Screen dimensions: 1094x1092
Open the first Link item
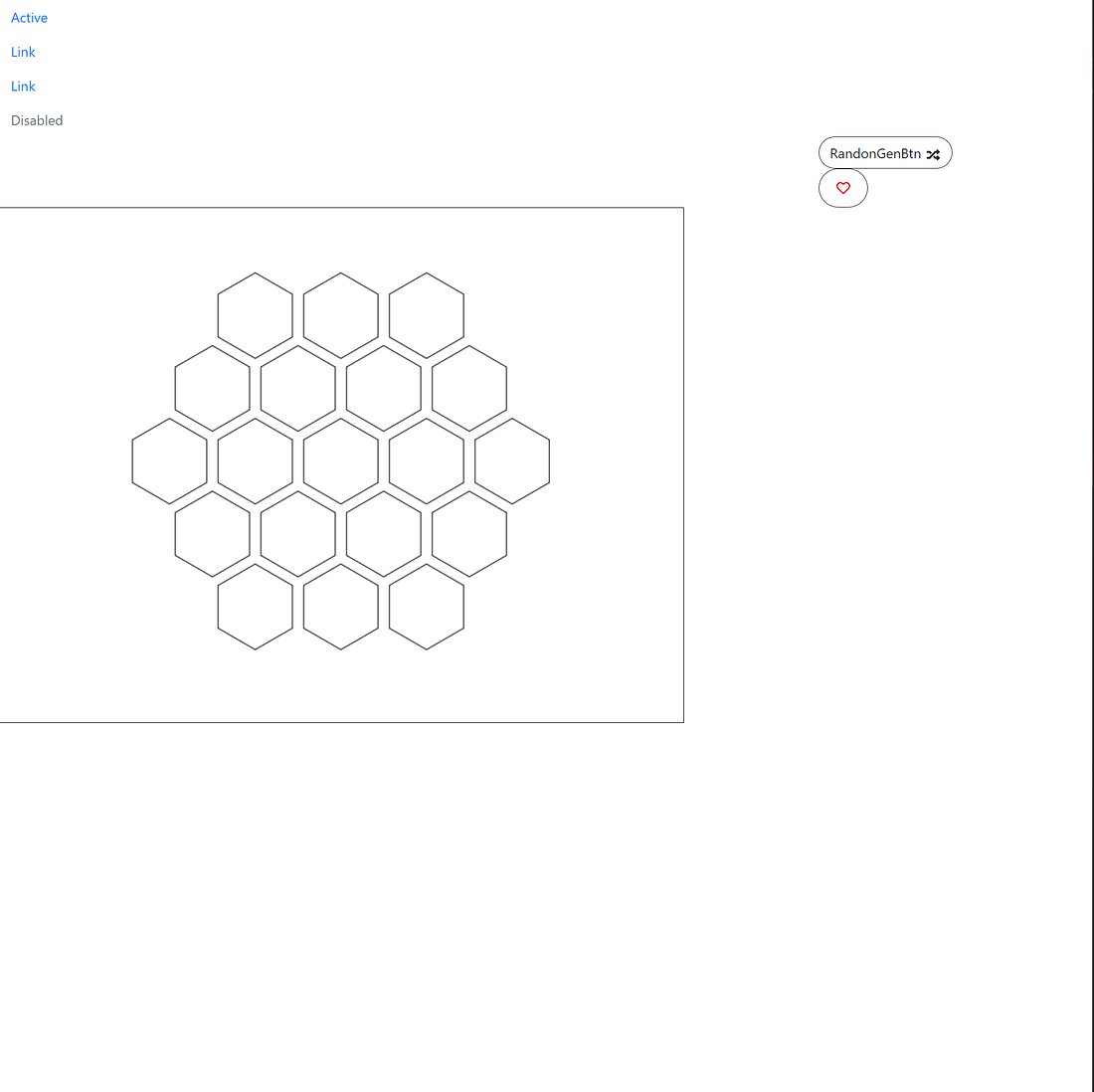(x=22, y=52)
